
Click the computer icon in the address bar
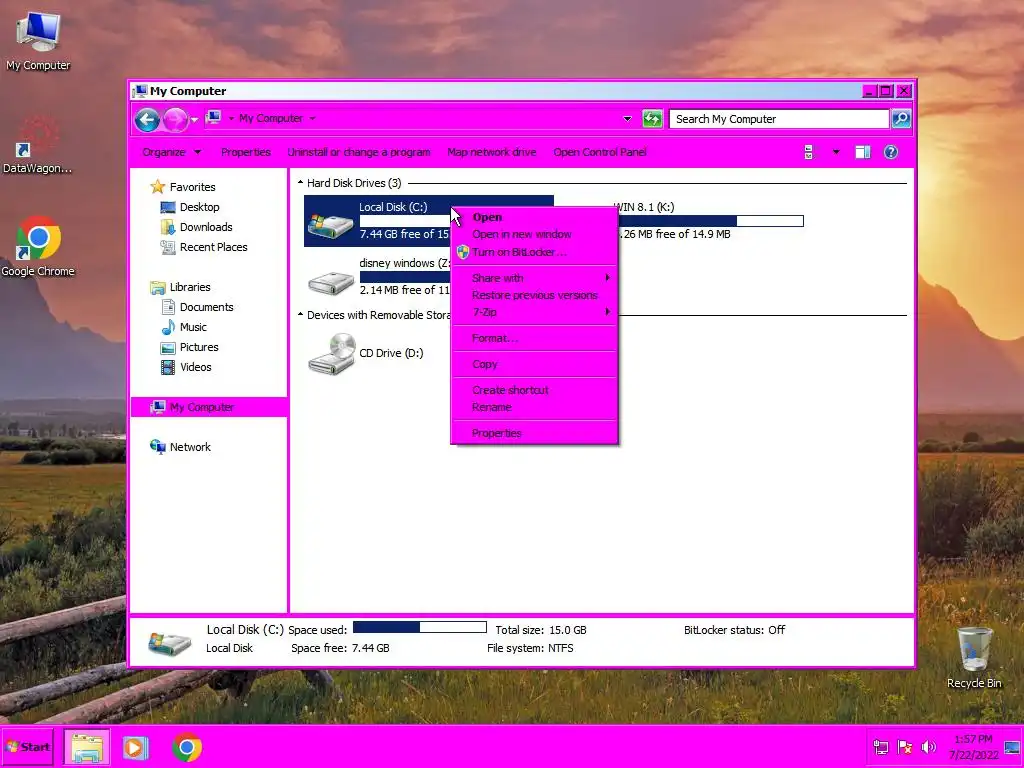click(214, 118)
